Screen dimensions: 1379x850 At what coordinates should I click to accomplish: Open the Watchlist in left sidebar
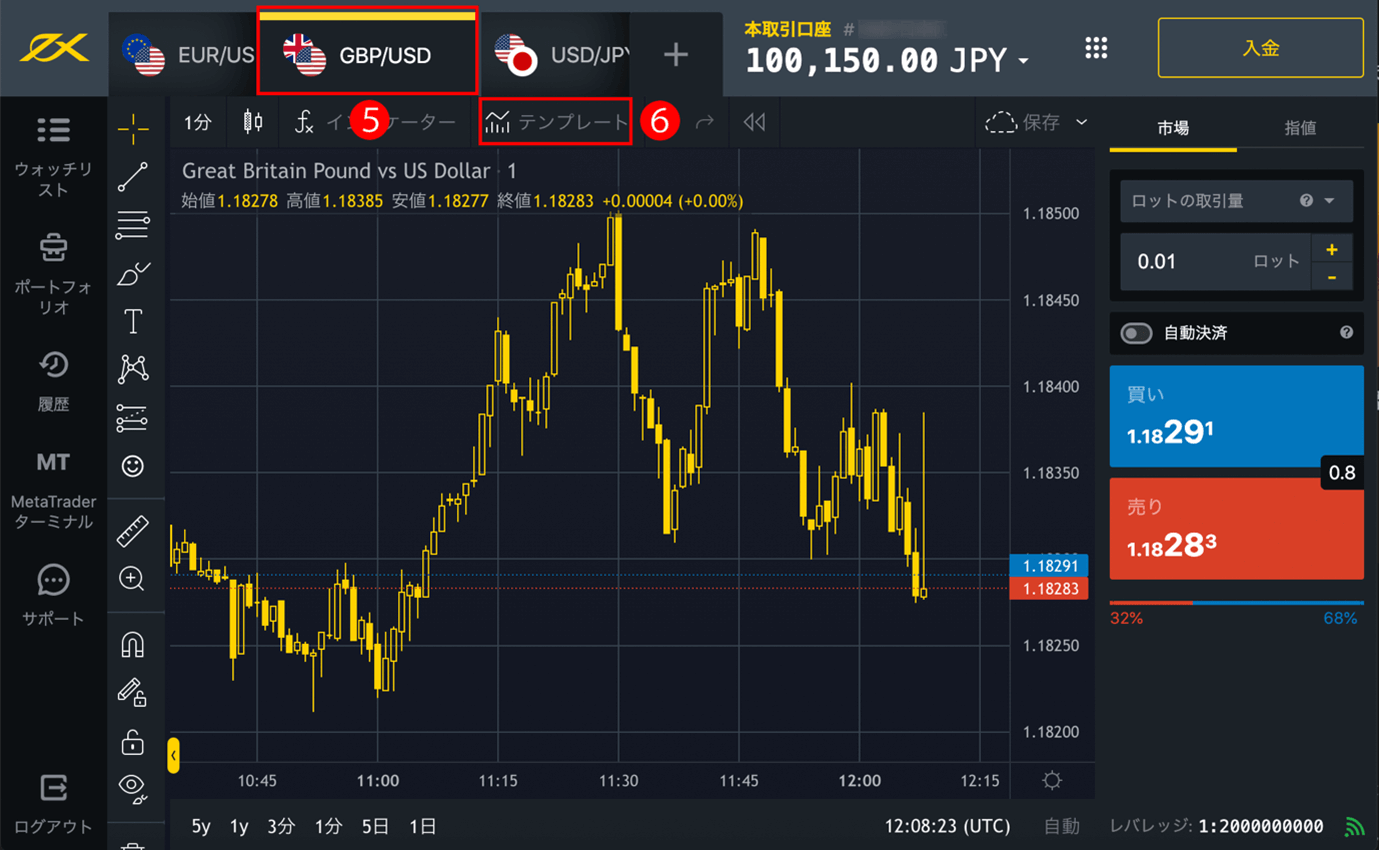click(x=53, y=156)
